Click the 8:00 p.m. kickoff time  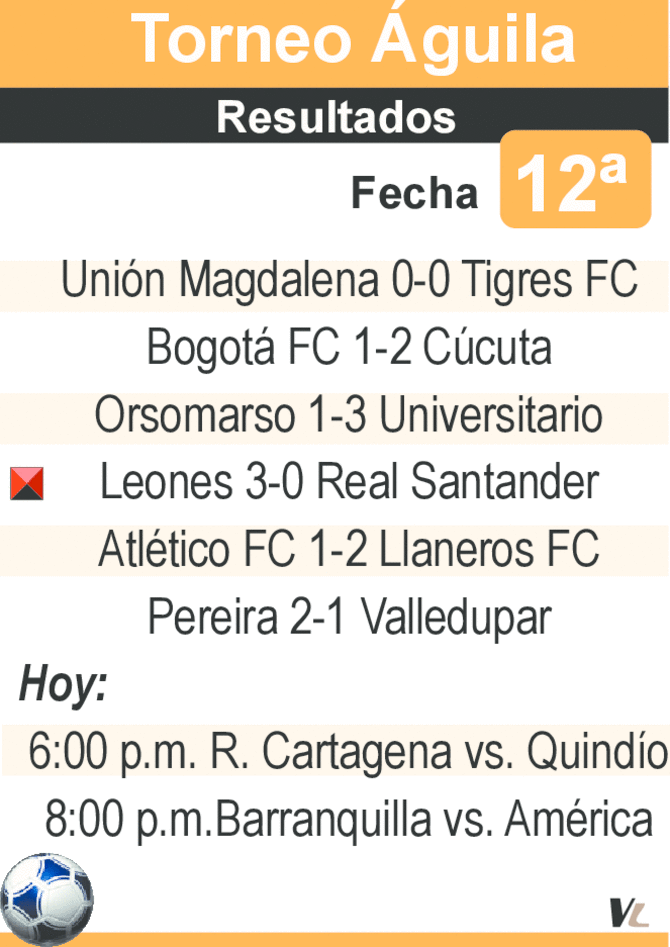pos(129,820)
